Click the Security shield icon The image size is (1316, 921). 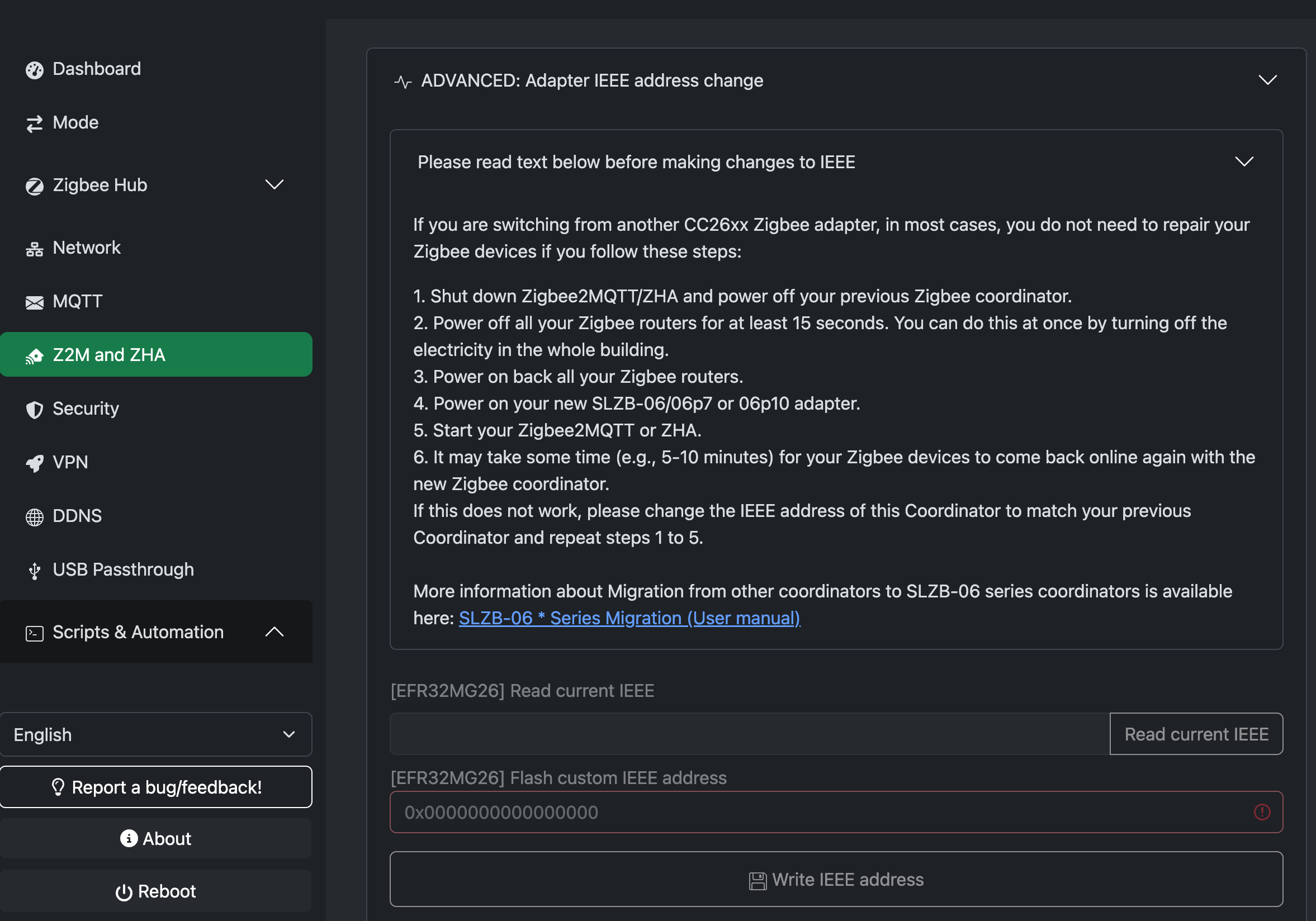[35, 409]
